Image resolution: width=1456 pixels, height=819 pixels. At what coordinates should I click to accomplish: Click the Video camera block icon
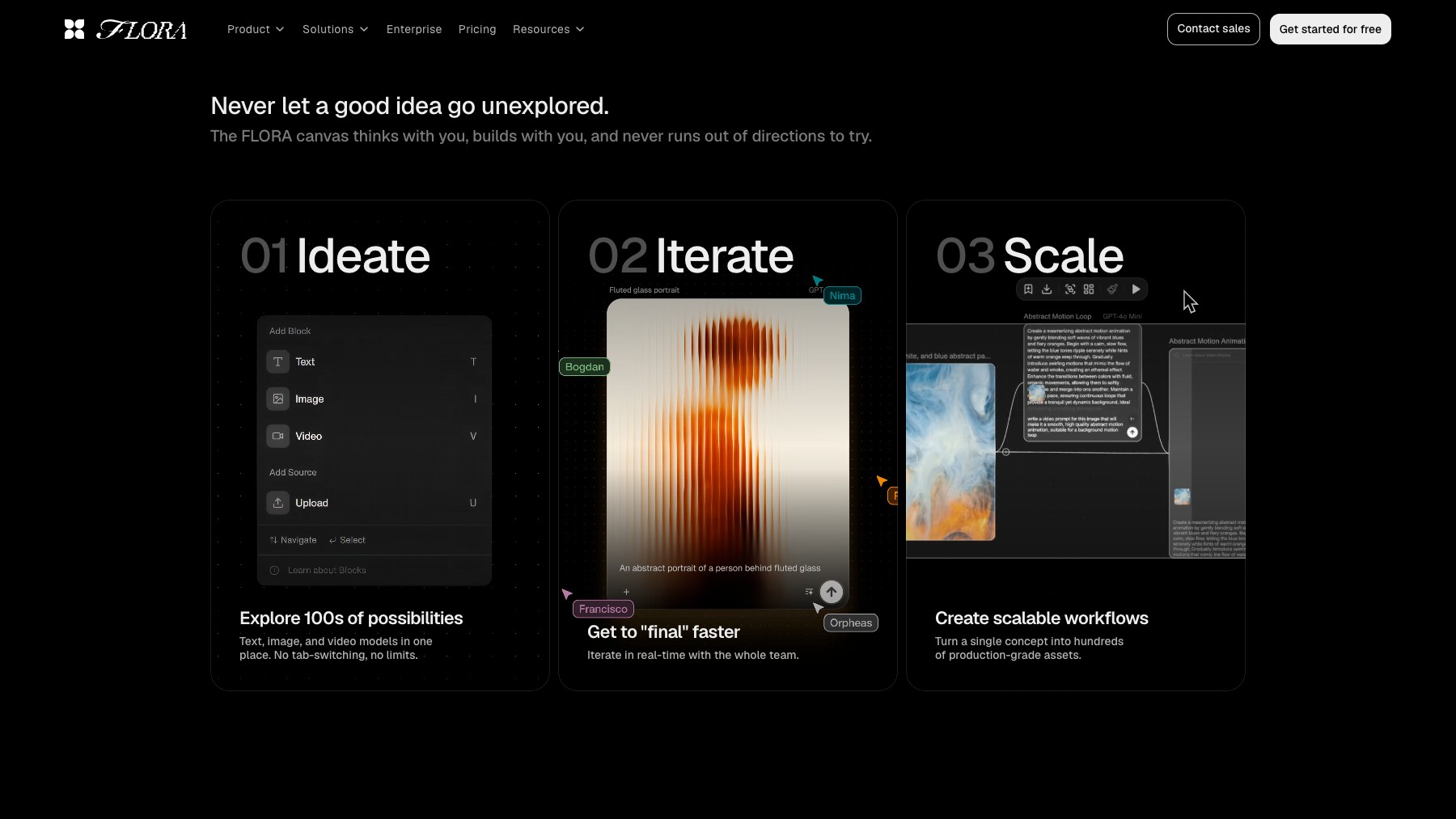pos(277,436)
